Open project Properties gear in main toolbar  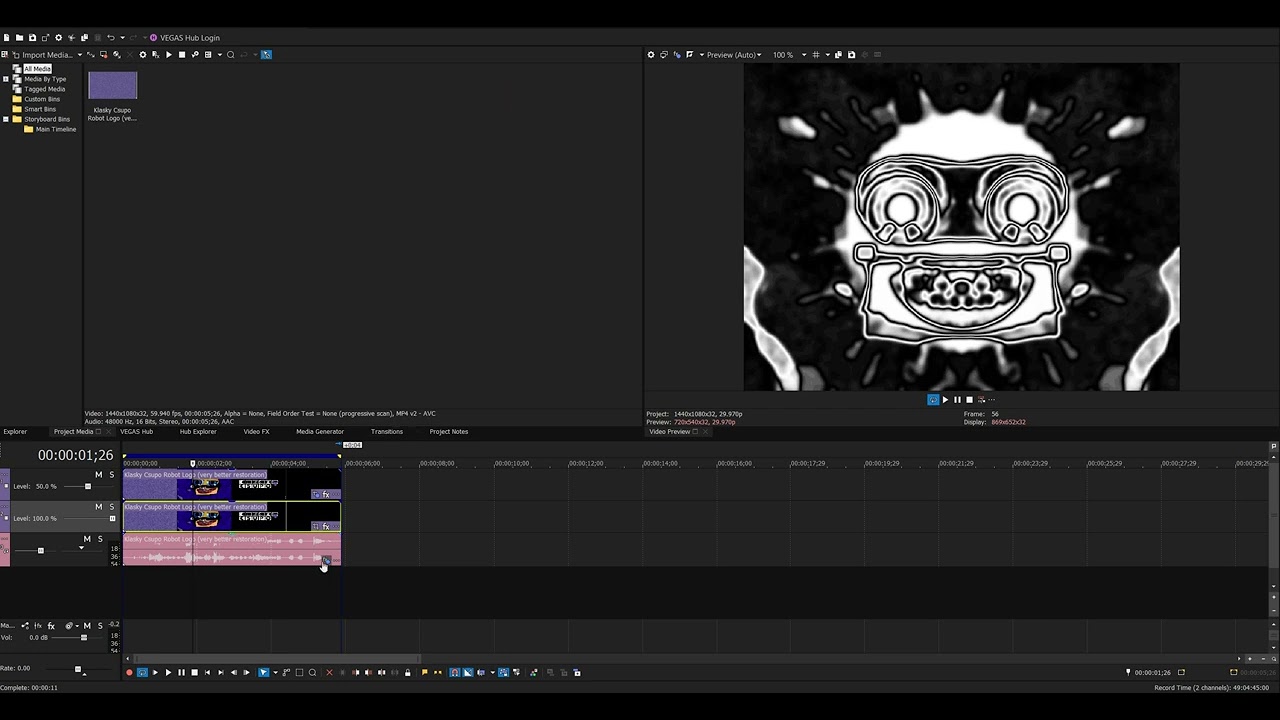pyautogui.click(x=58, y=38)
